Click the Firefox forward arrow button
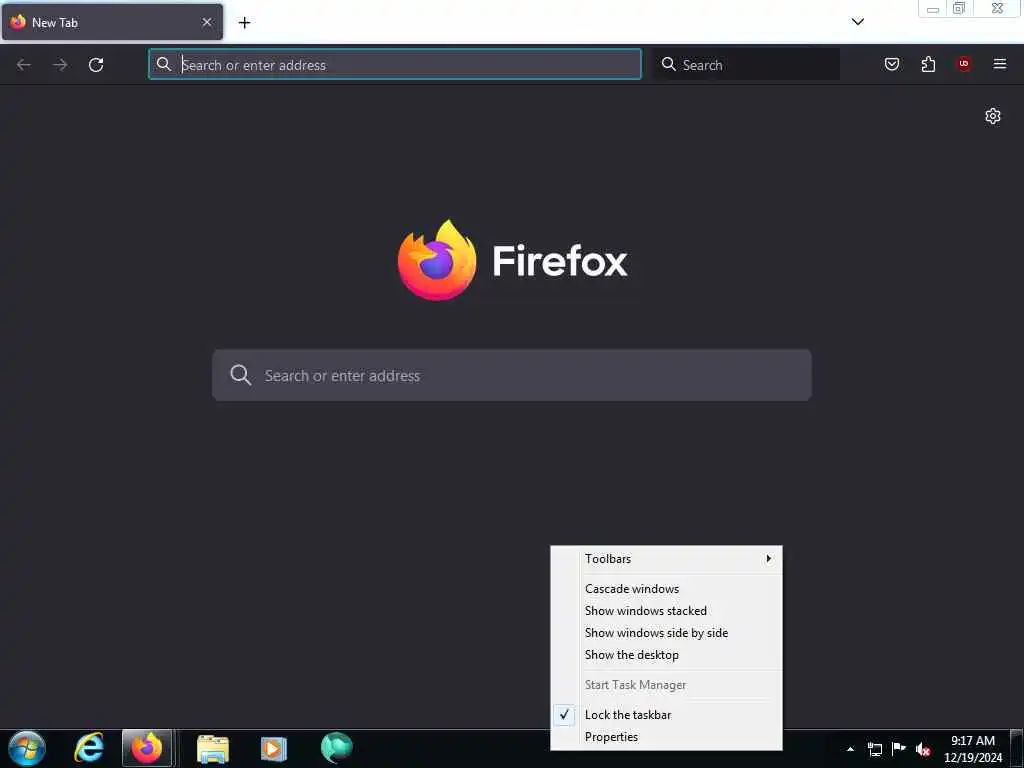 tap(60, 65)
